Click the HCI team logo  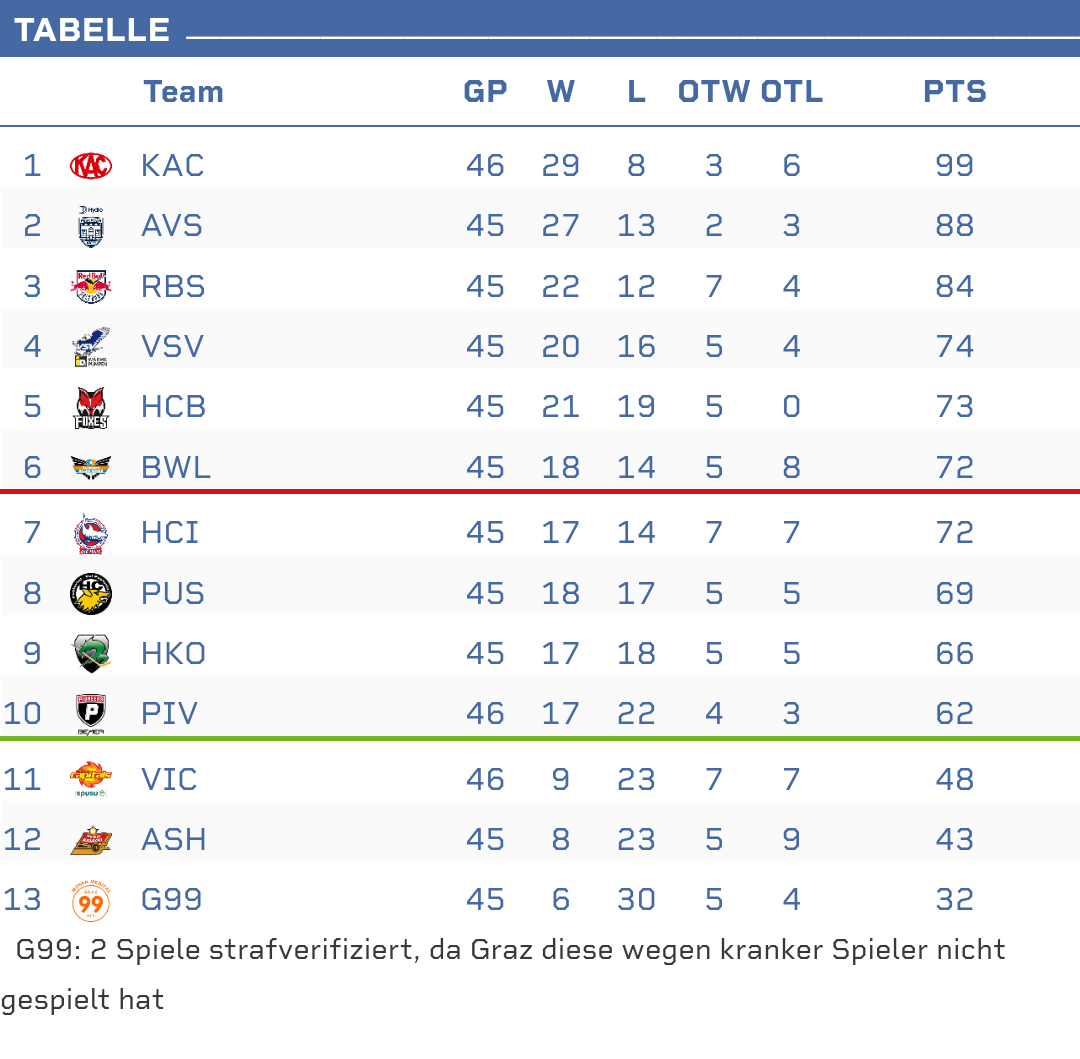point(91,533)
